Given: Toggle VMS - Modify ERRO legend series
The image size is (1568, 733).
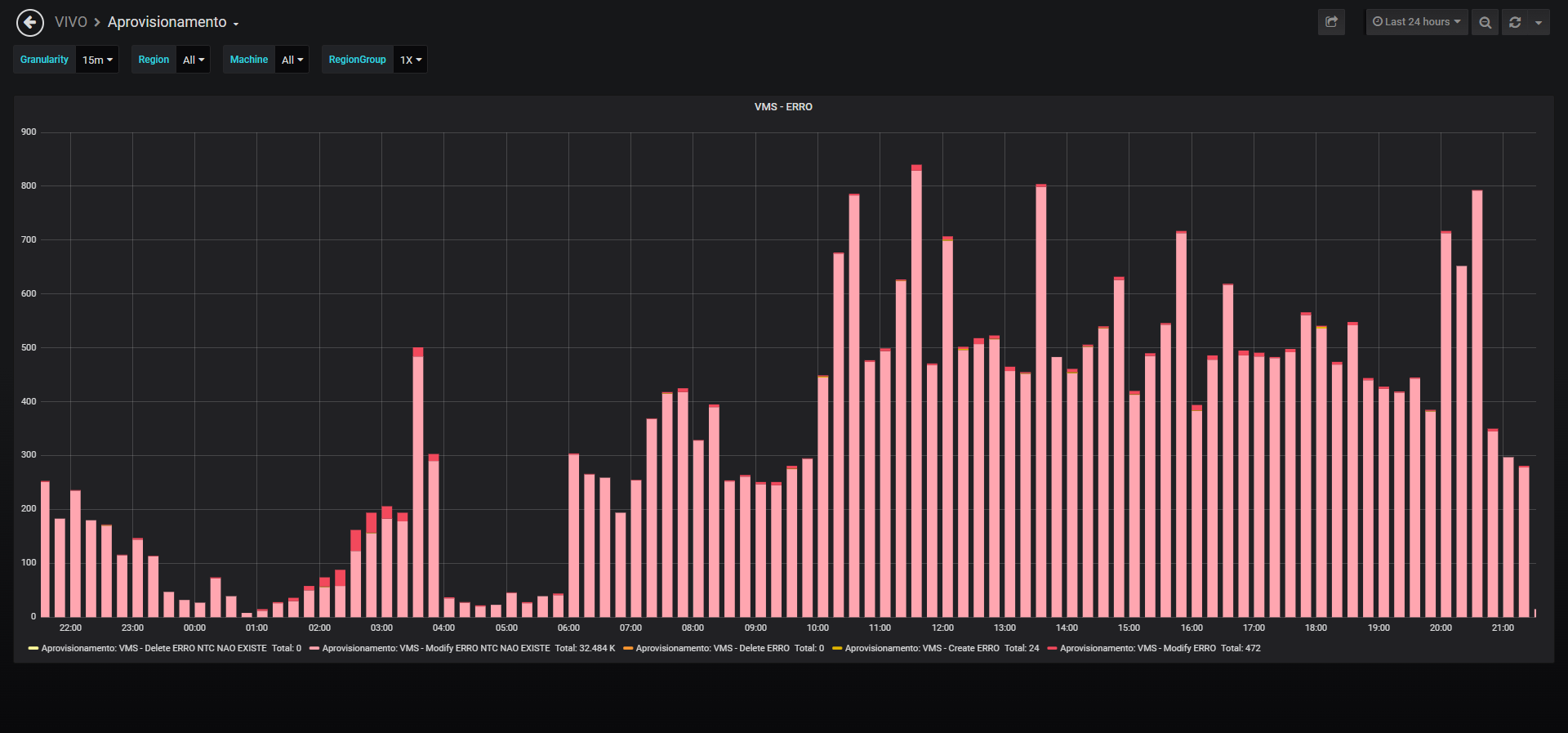Looking at the screenshot, I should click(x=1138, y=648).
